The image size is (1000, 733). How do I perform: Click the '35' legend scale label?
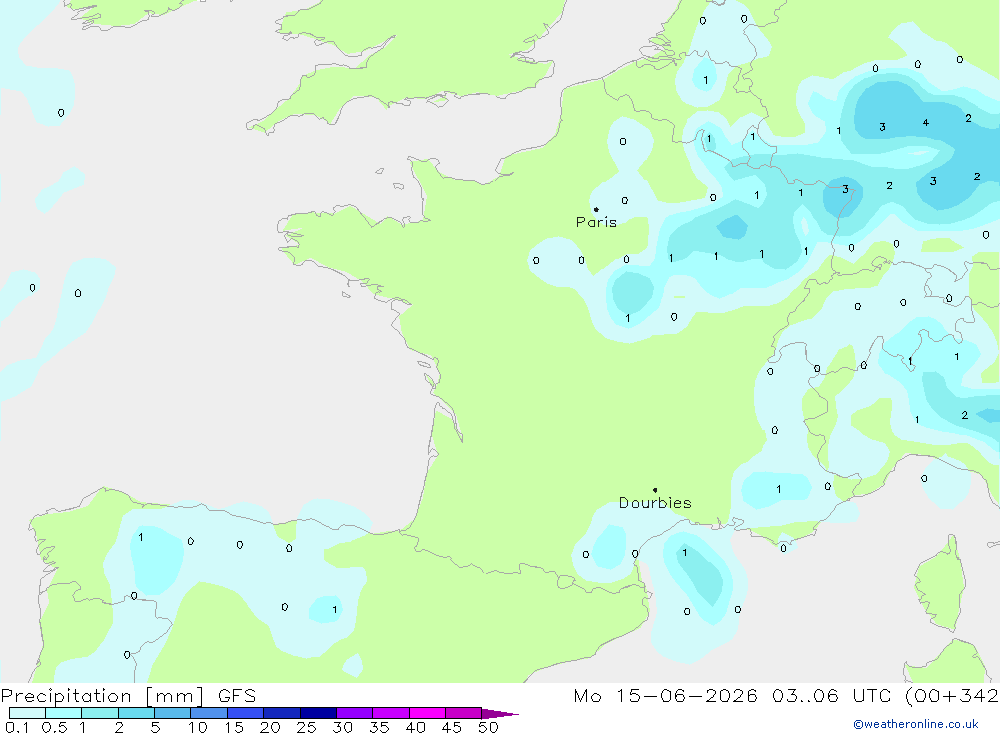(379, 727)
